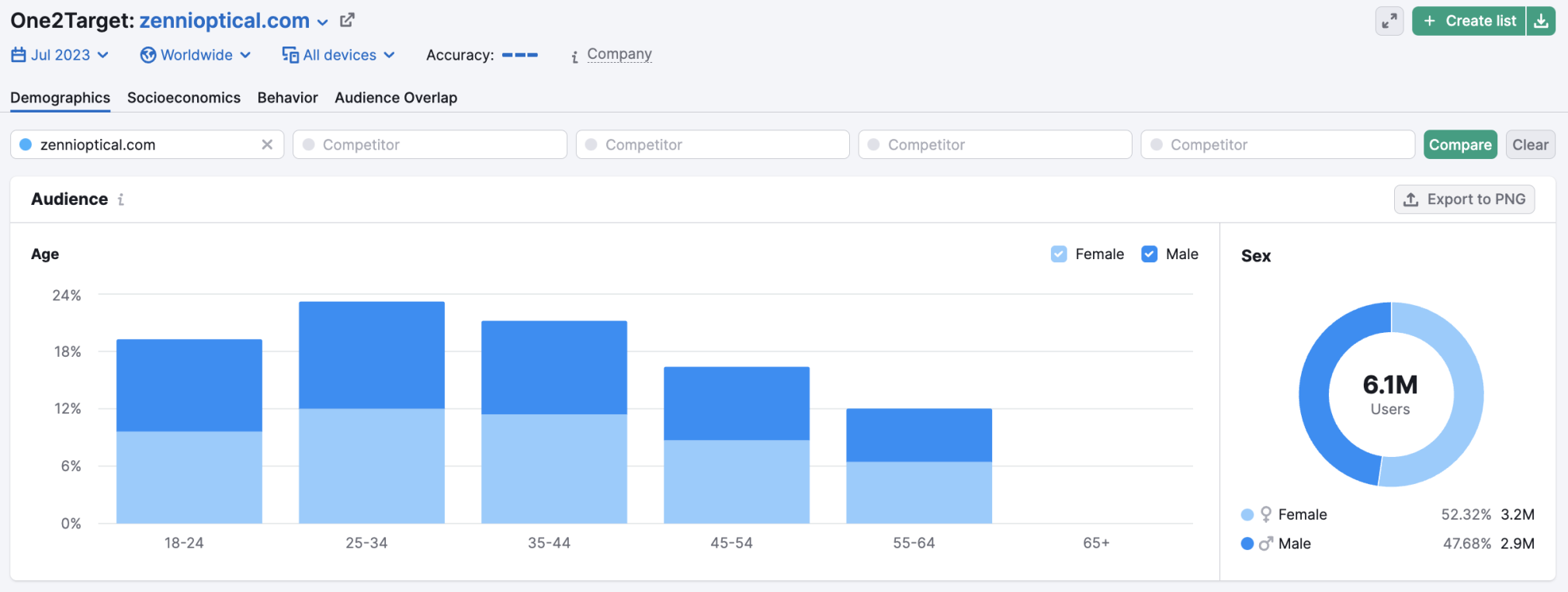This screenshot has height=592, width=1568.
Task: Click the Male legend color dot in Sex panel
Action: click(x=1247, y=543)
